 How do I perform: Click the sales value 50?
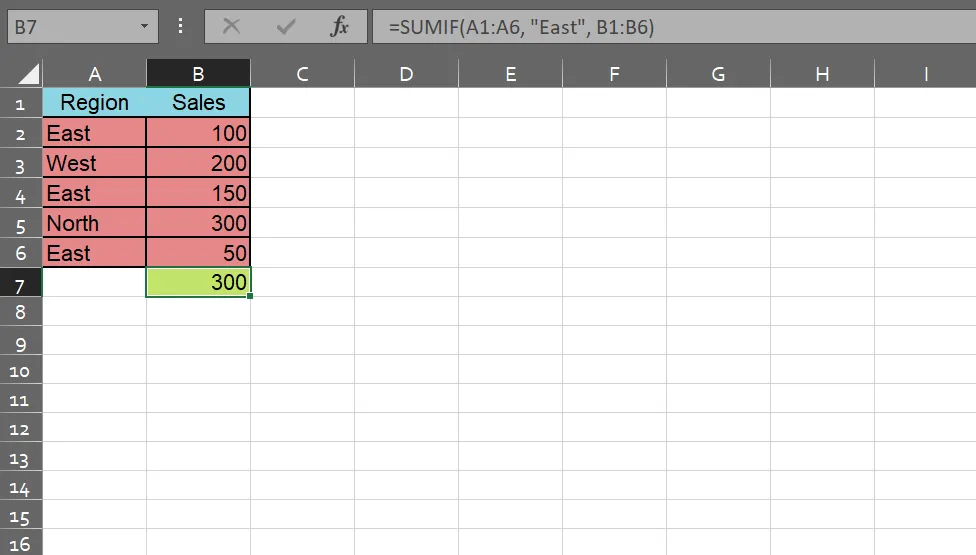click(x=199, y=253)
